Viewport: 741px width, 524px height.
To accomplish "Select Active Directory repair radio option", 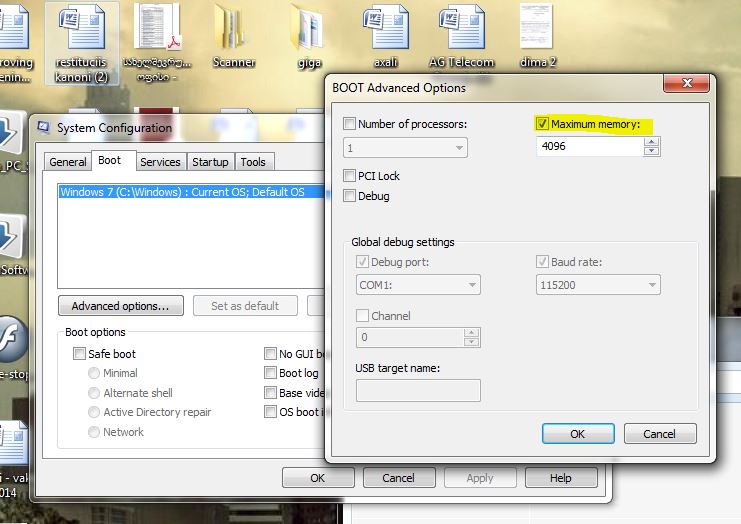I will tap(94, 412).
